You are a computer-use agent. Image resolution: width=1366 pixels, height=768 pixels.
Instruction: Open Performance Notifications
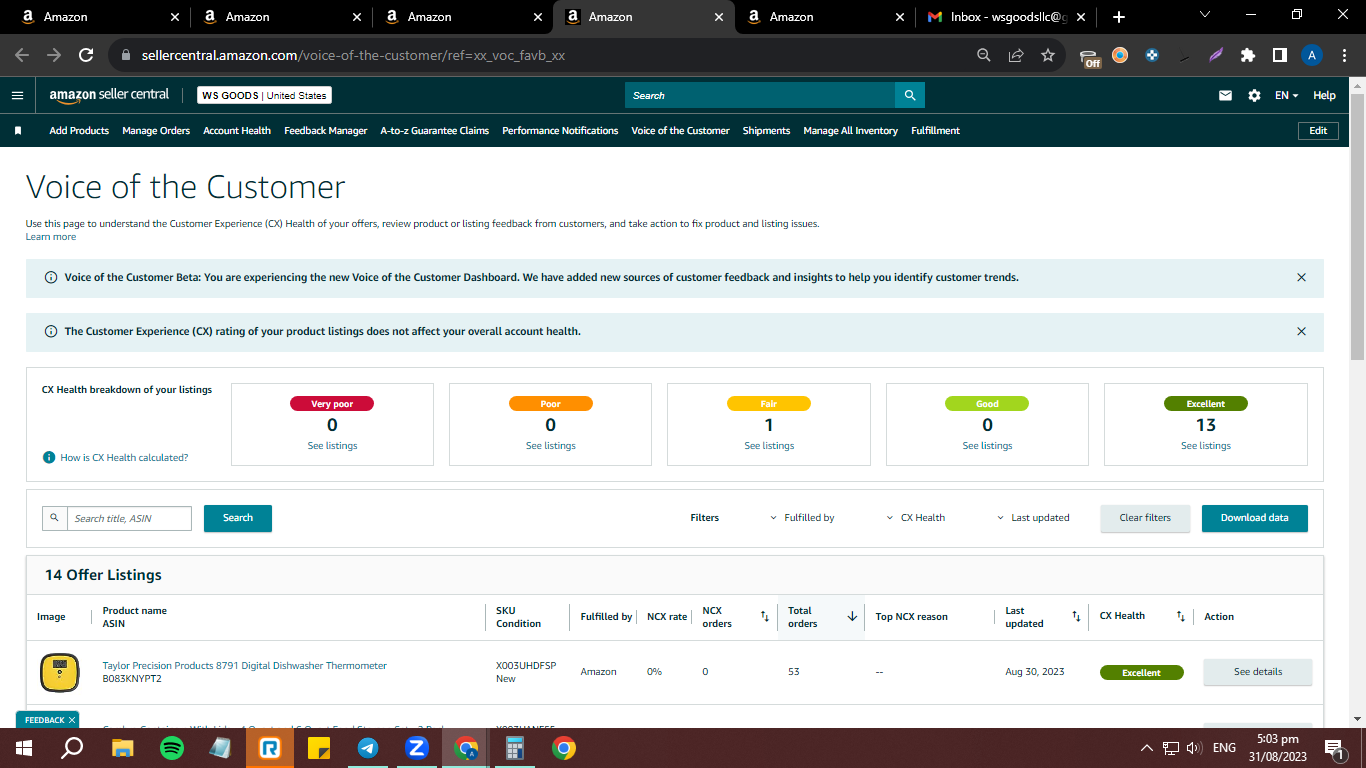click(560, 131)
